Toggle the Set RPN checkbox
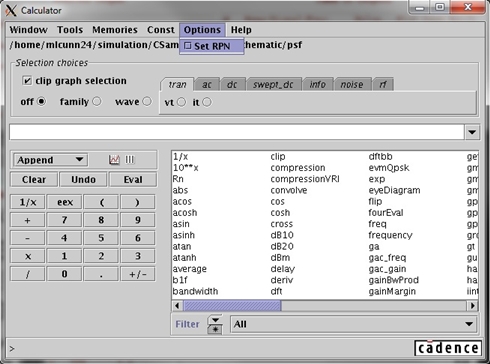The image size is (490, 364). [x=188, y=46]
